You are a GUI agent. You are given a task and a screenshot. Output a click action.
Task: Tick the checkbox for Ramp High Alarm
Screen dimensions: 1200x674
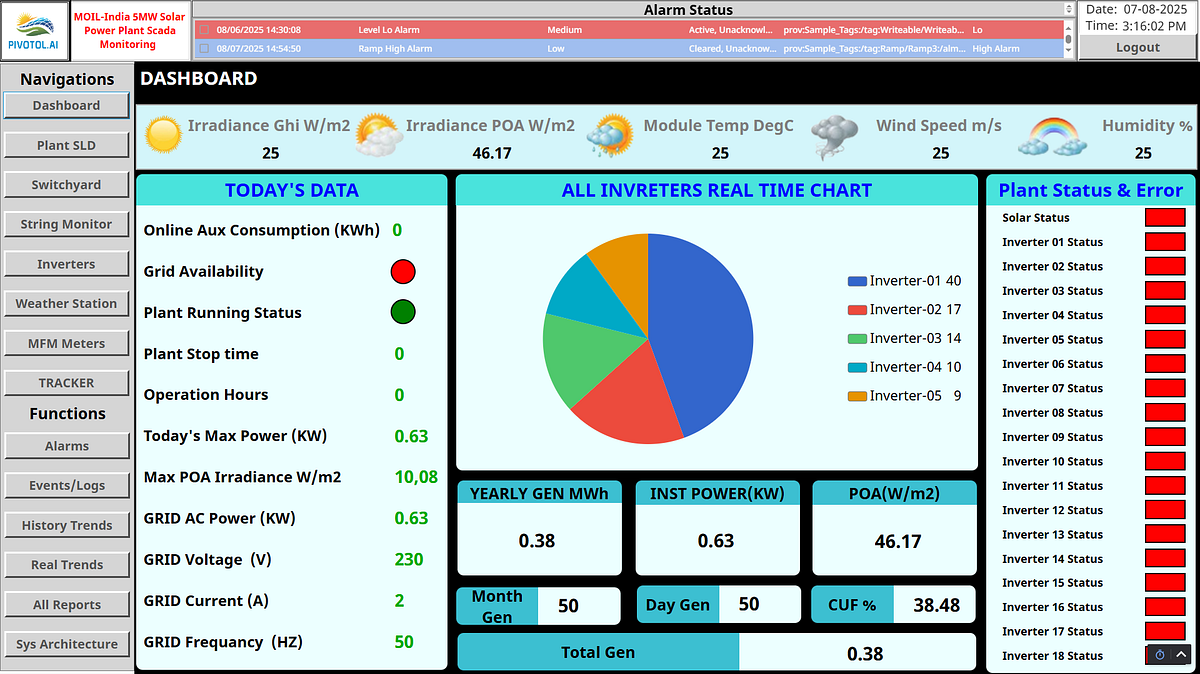(x=204, y=48)
